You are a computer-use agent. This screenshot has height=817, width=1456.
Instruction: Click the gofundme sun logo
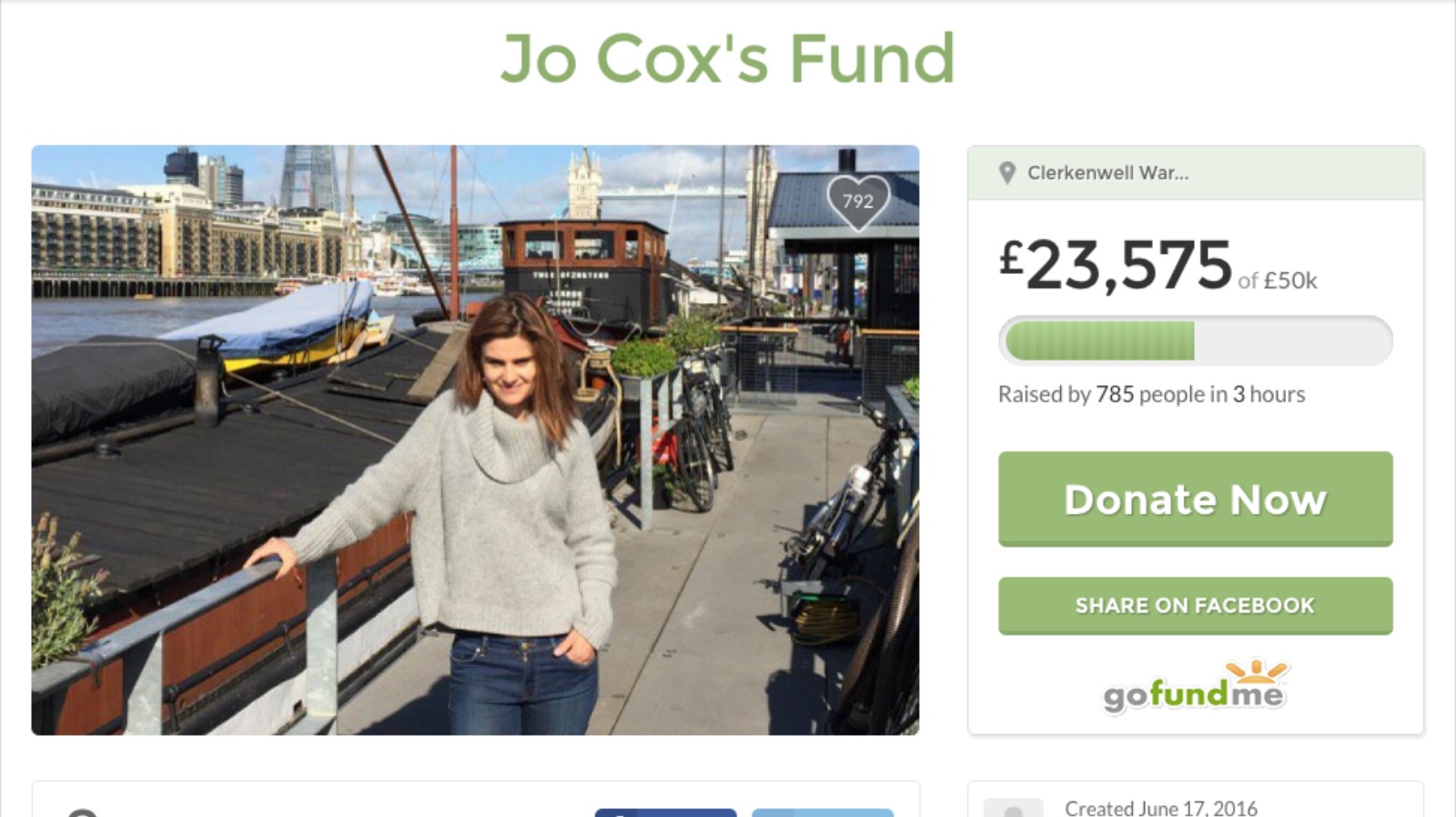click(1257, 672)
